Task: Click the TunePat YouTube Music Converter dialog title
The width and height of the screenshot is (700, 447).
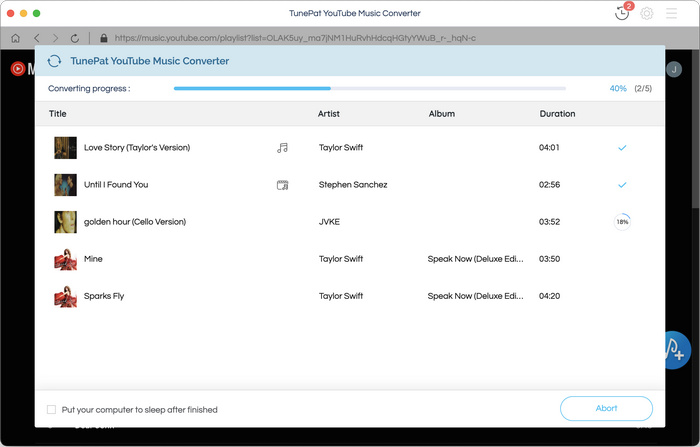Action: (x=150, y=61)
